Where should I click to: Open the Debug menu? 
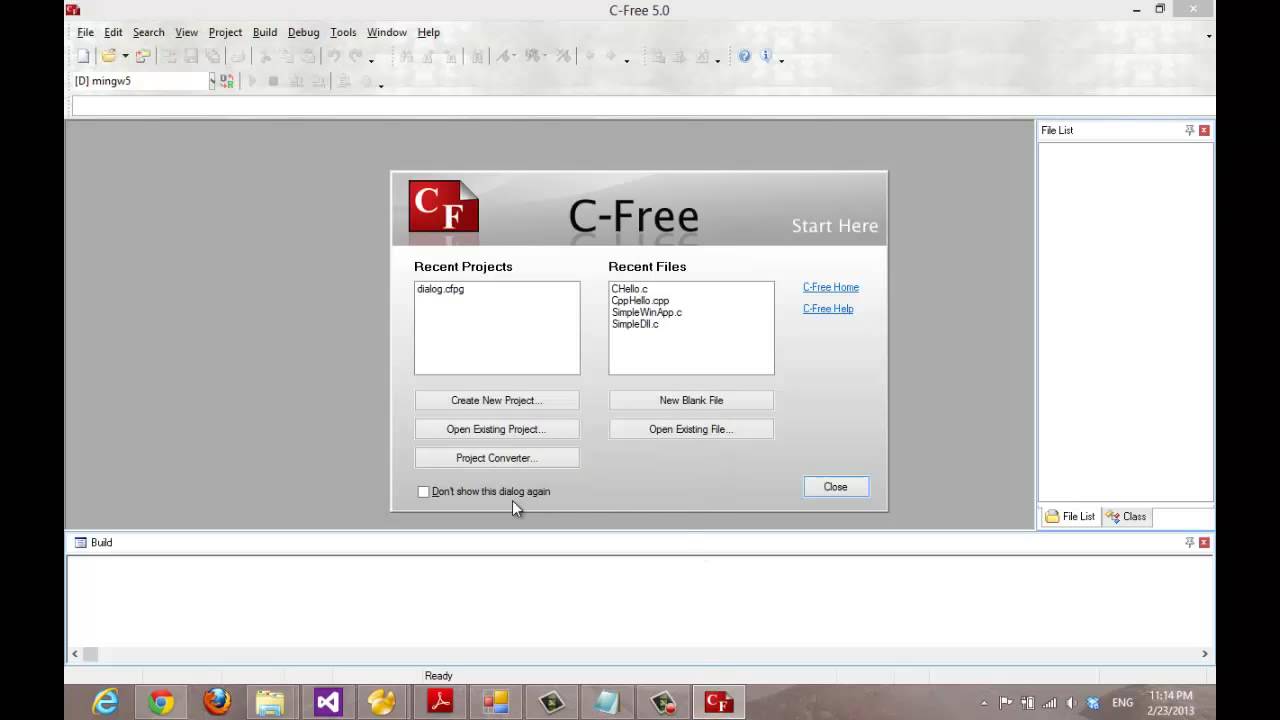click(x=304, y=32)
